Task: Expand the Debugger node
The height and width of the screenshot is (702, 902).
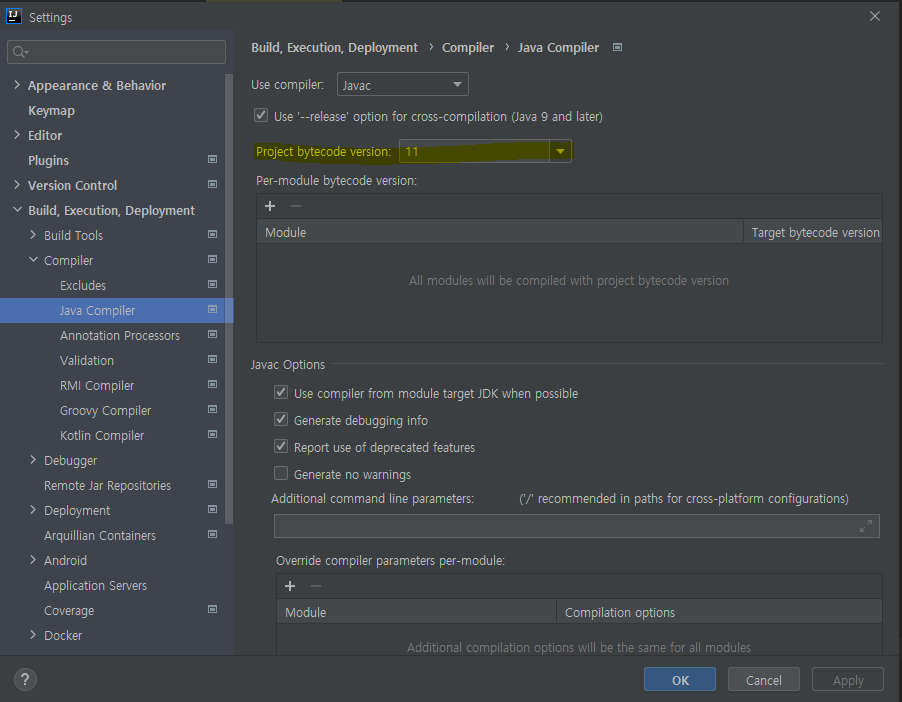Action: click(x=33, y=460)
